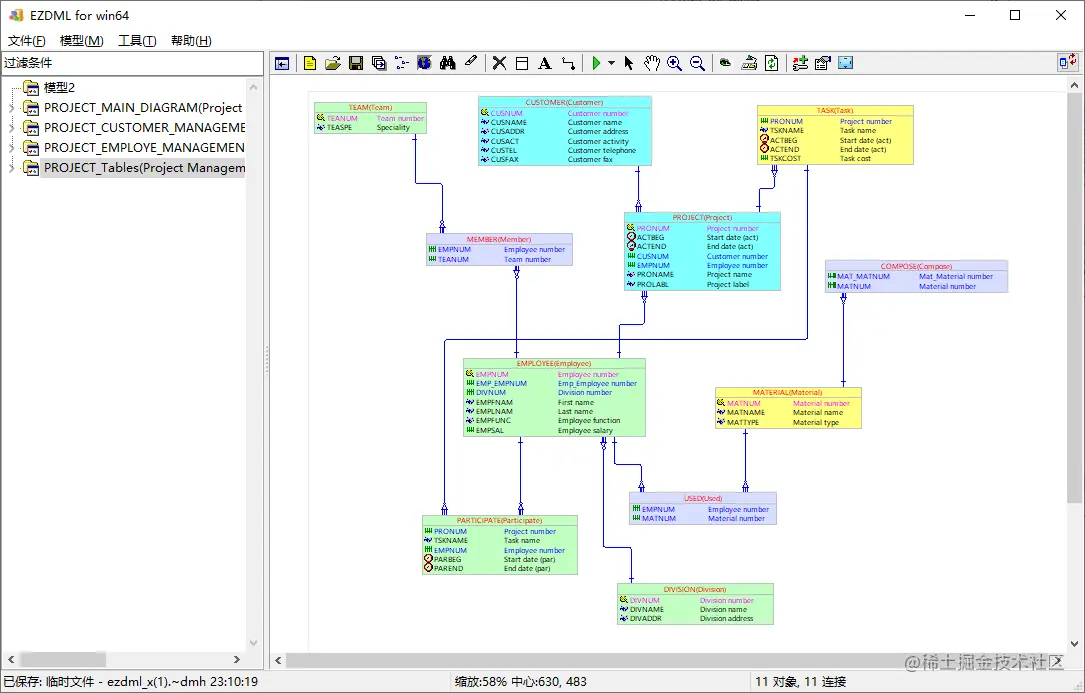Viewport: 1085px width, 693px height.
Task: Click the green database toolbar icon
Action: point(725,64)
